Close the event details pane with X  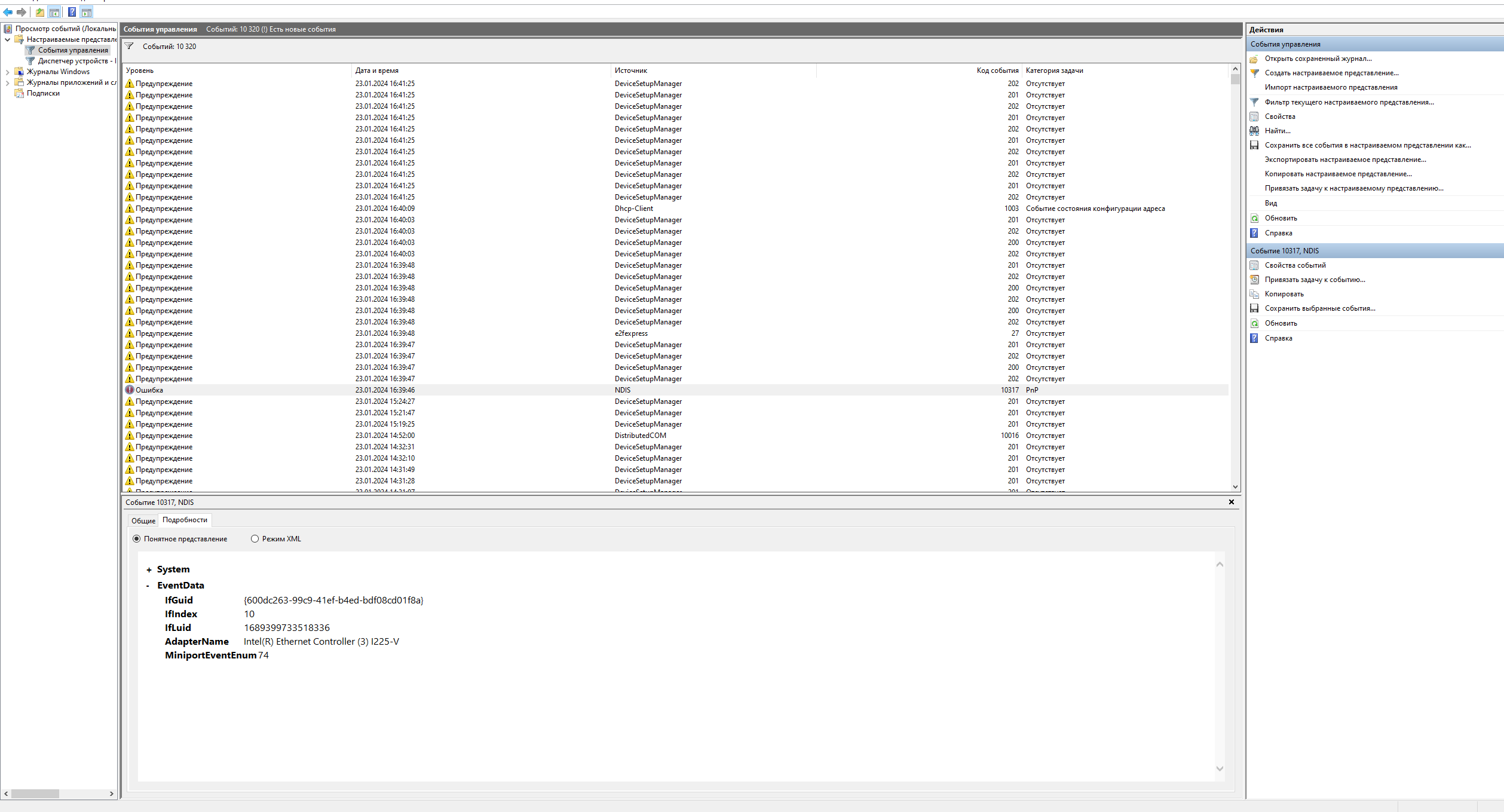point(1232,502)
